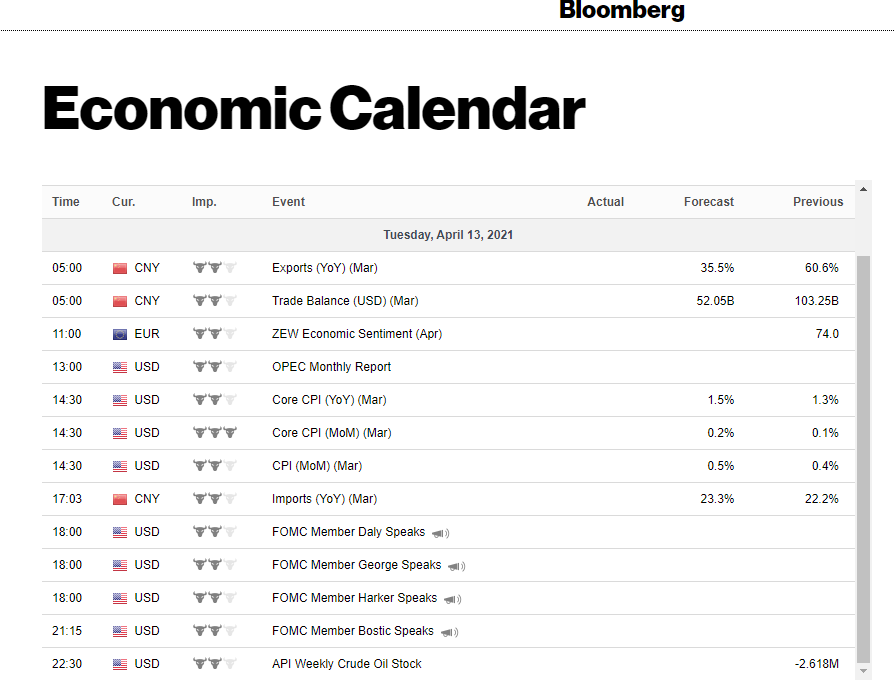Click the Tuesday, April 13, 2021 date row
The height and width of the screenshot is (698, 895).
[447, 235]
